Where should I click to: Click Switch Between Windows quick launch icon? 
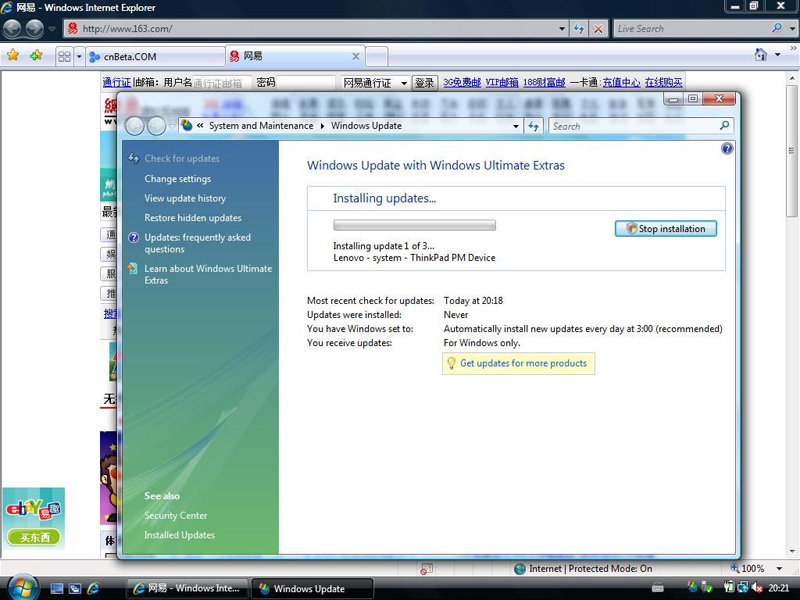[x=75, y=589]
